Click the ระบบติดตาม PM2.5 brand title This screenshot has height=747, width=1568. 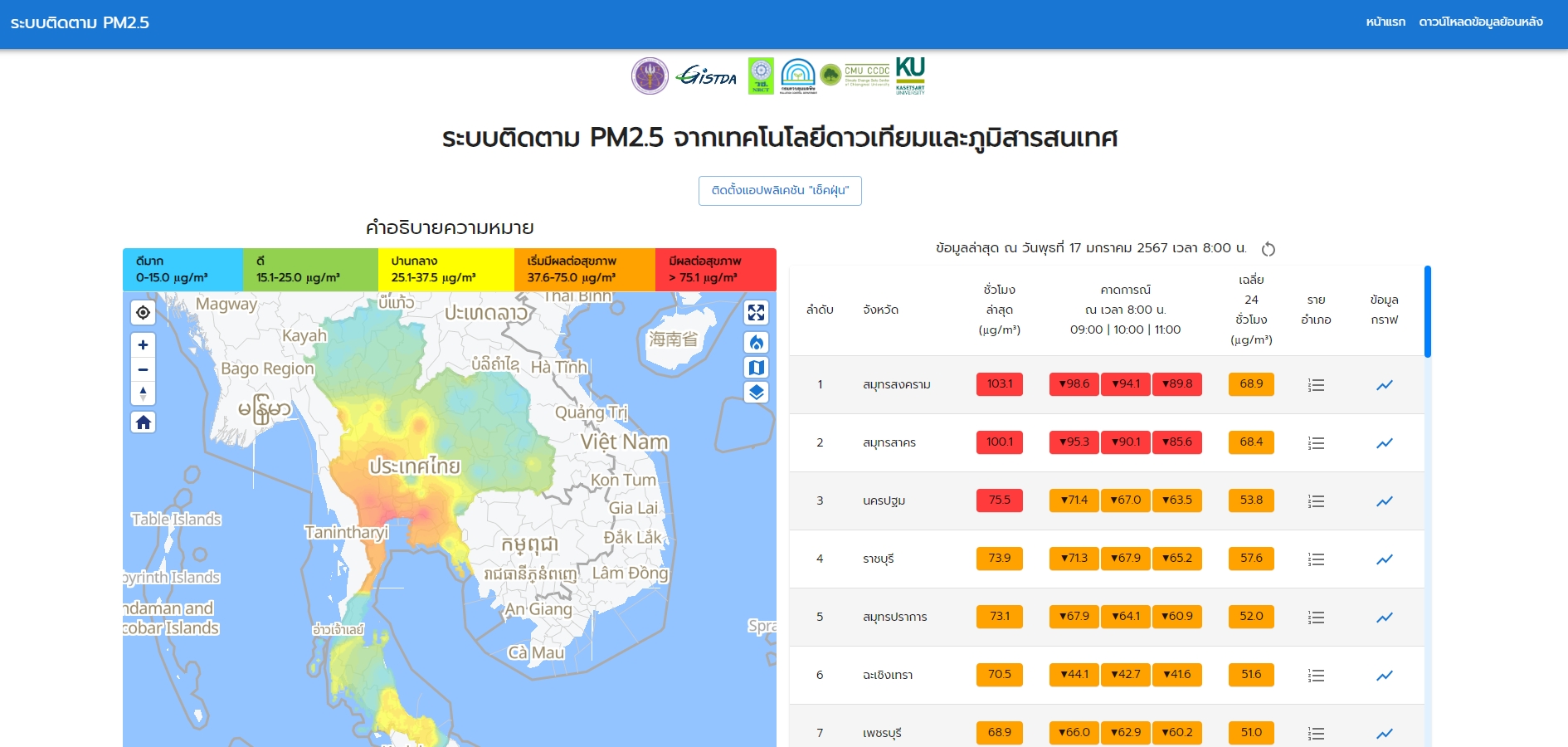tap(80, 23)
